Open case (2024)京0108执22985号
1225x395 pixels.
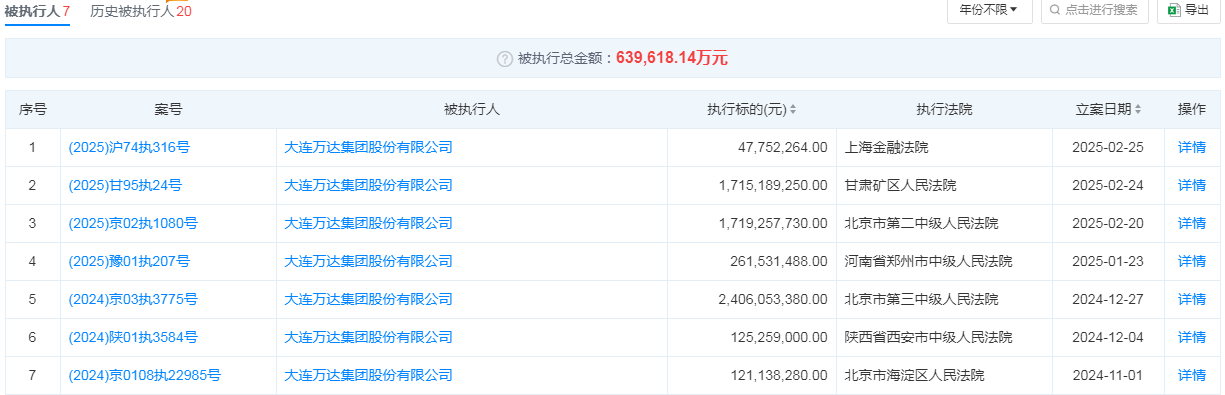pyautogui.click(x=145, y=375)
